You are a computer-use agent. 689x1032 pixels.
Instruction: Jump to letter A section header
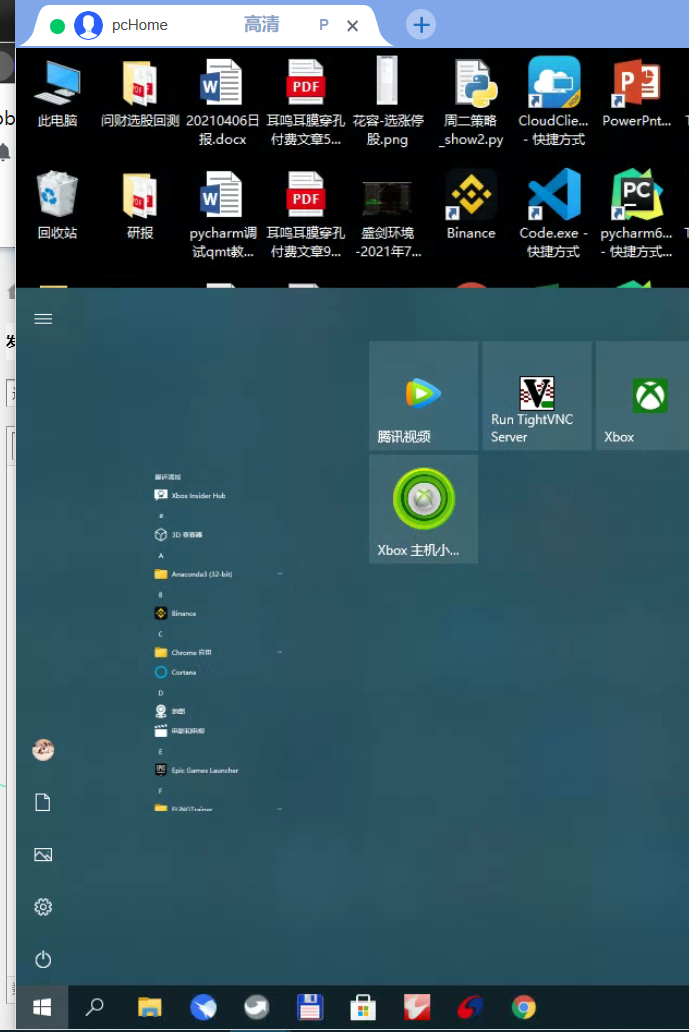pyautogui.click(x=161, y=555)
